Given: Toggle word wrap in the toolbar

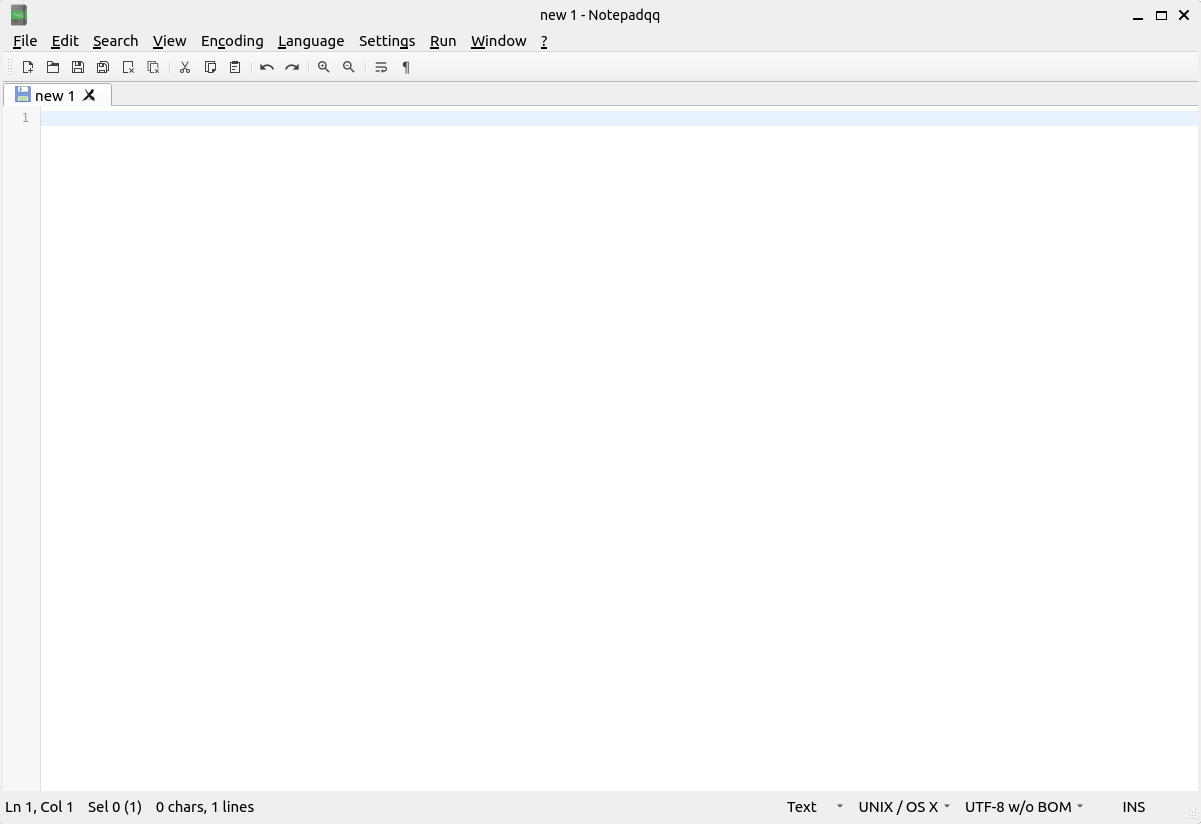Looking at the screenshot, I should tap(381, 67).
